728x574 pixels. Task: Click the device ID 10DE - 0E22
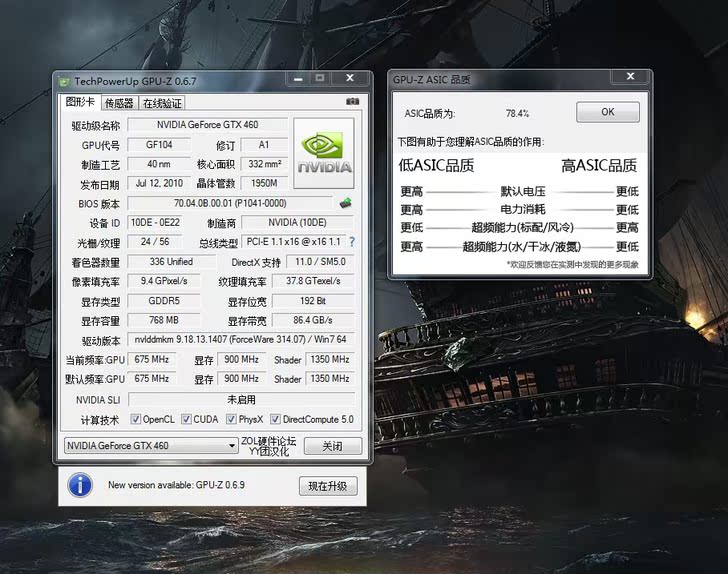tap(155, 223)
